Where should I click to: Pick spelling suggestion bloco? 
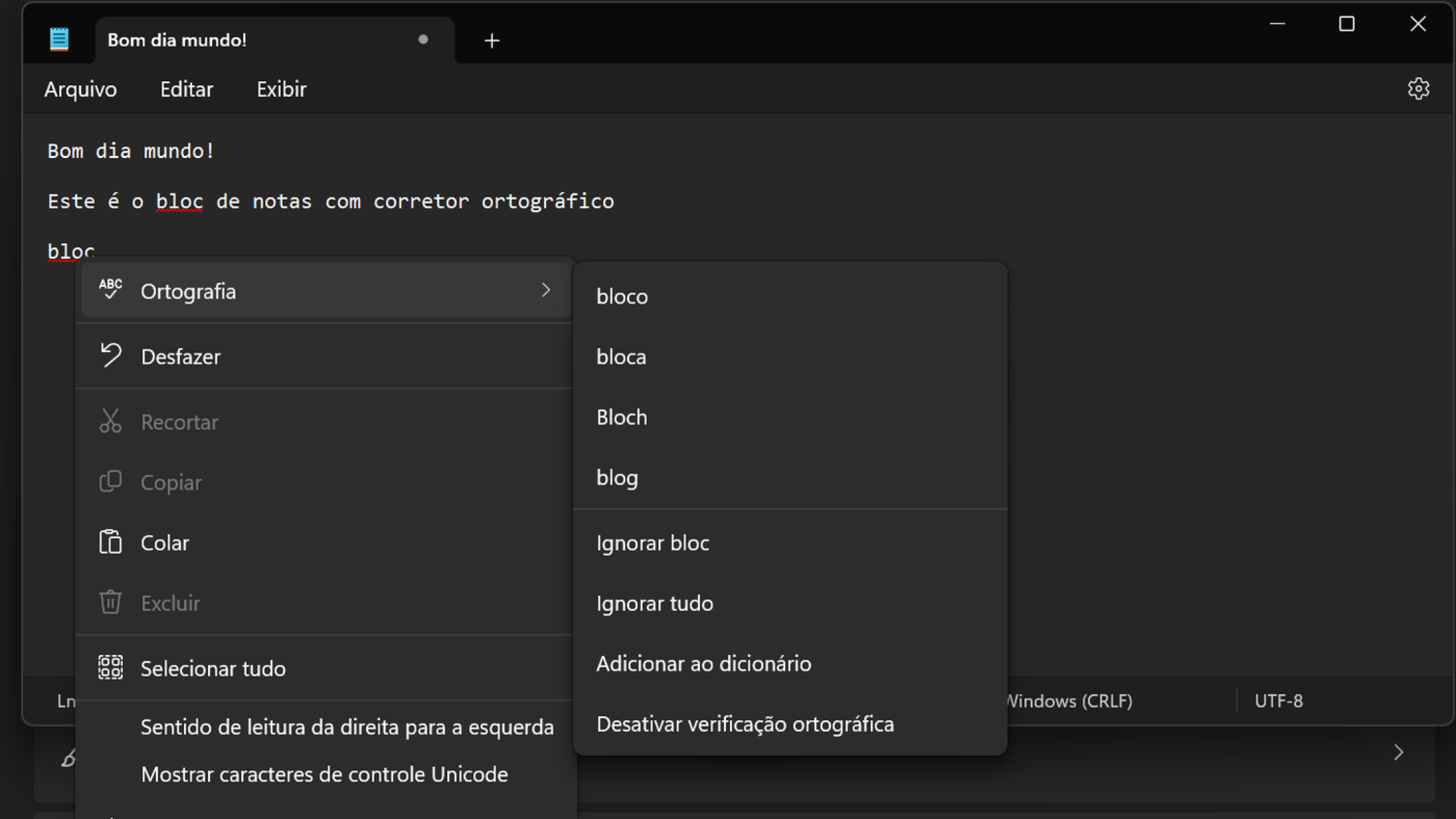click(x=790, y=297)
